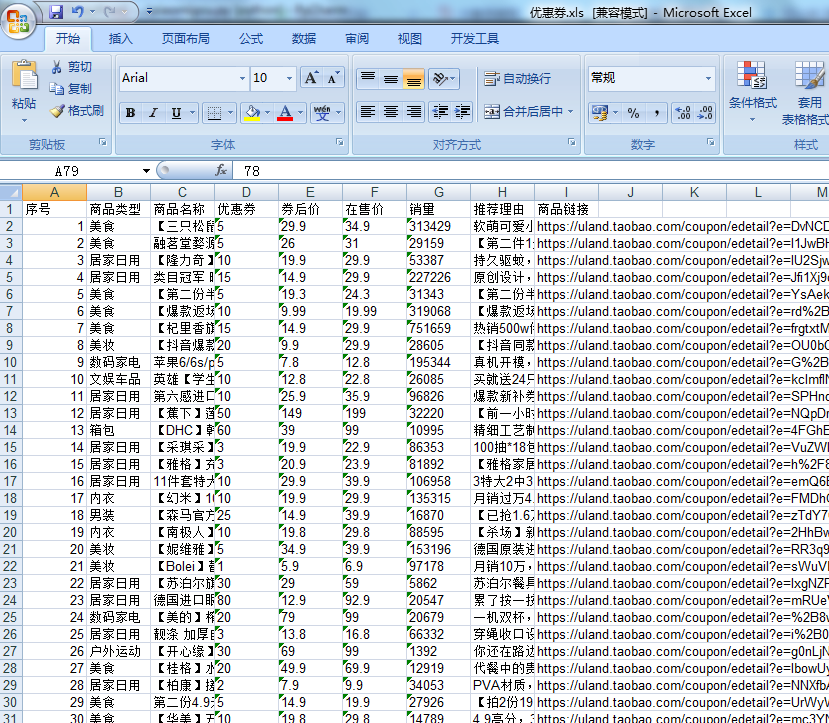Open the wén phonetic guide button

coord(322,113)
